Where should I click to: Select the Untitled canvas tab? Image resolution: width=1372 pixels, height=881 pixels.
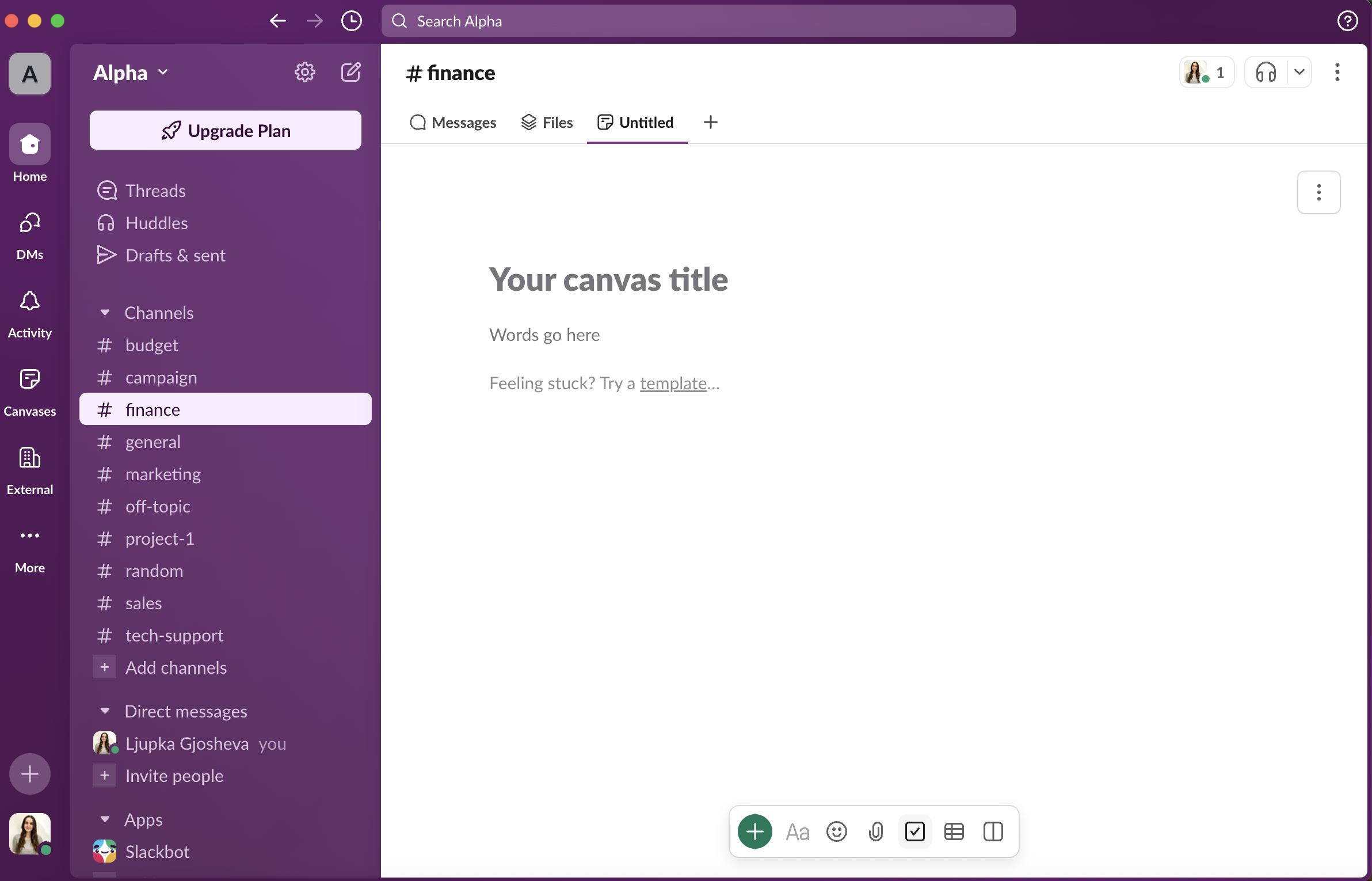[x=635, y=123]
